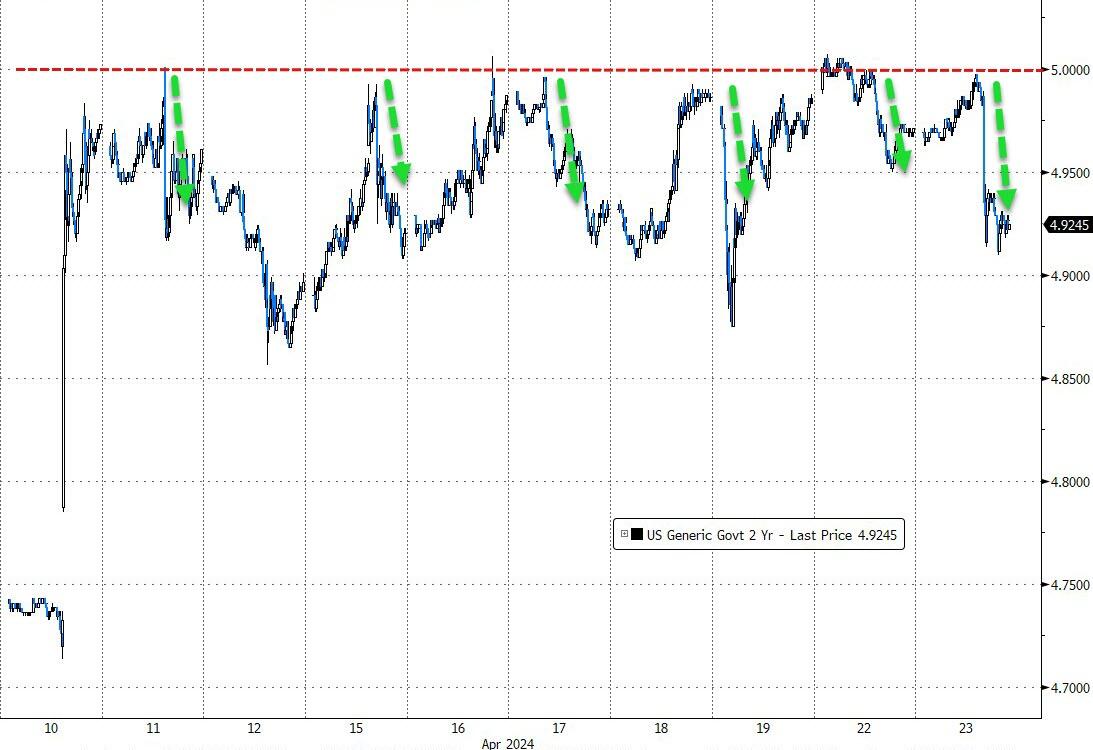Select the 4.9000 y-axis tick label

[1070, 276]
